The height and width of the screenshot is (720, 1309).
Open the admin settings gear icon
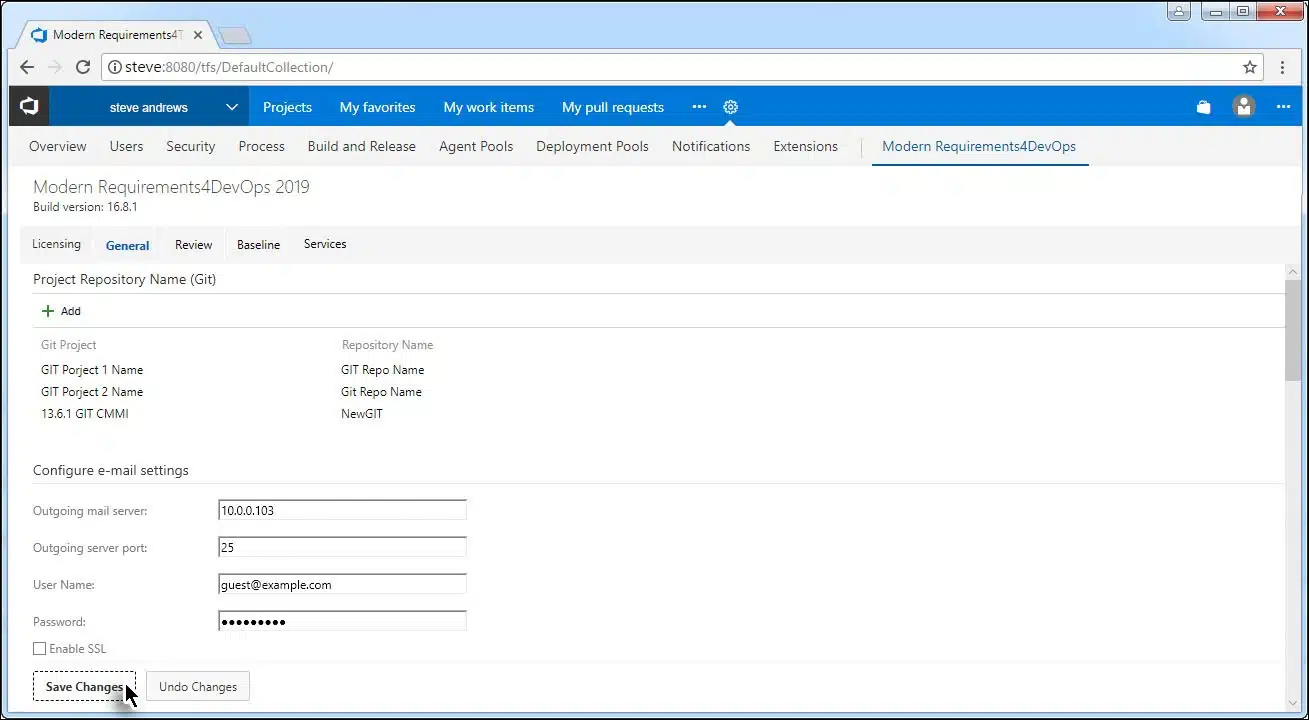[730, 107]
